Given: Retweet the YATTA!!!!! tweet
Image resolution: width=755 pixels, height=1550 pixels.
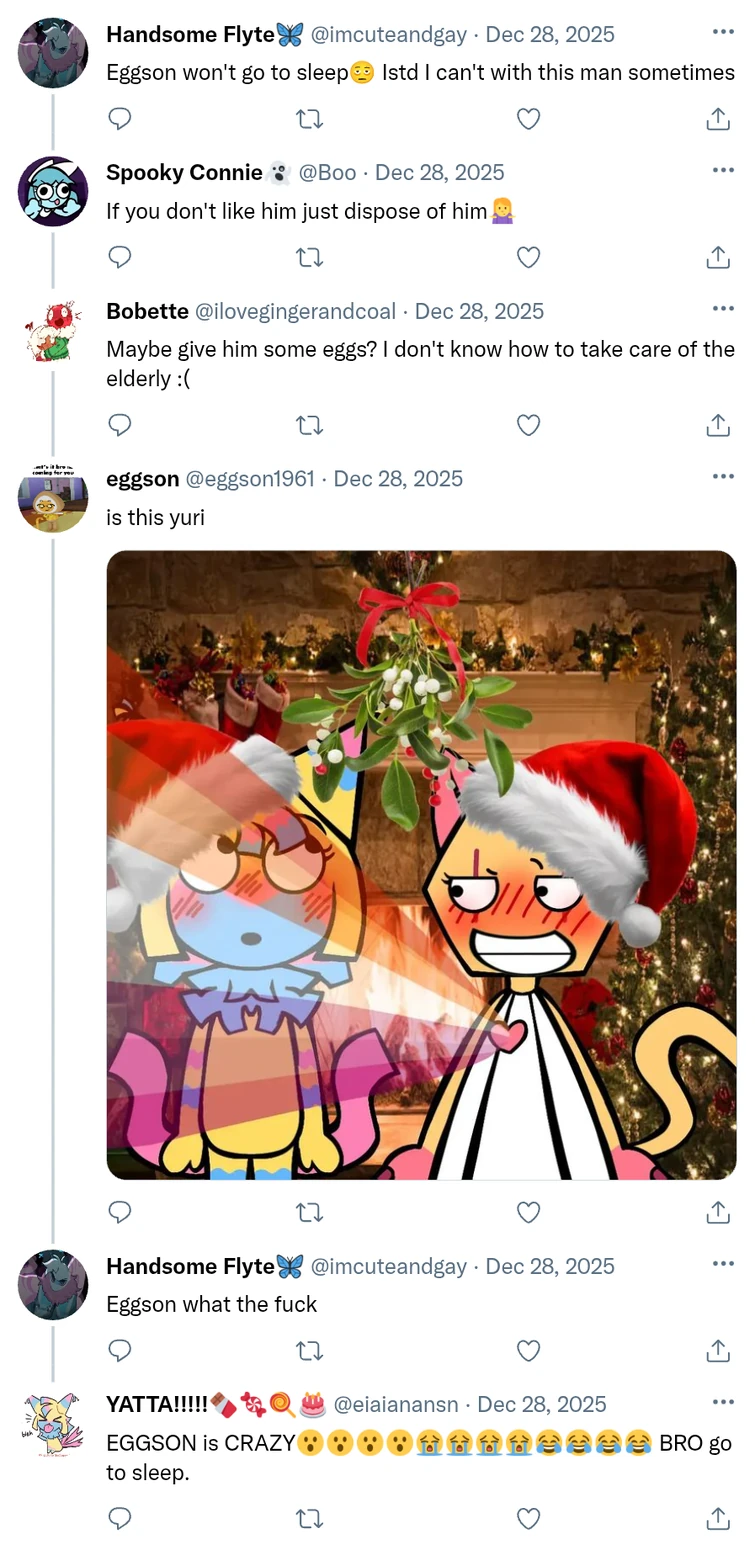Looking at the screenshot, I should pyautogui.click(x=310, y=1518).
